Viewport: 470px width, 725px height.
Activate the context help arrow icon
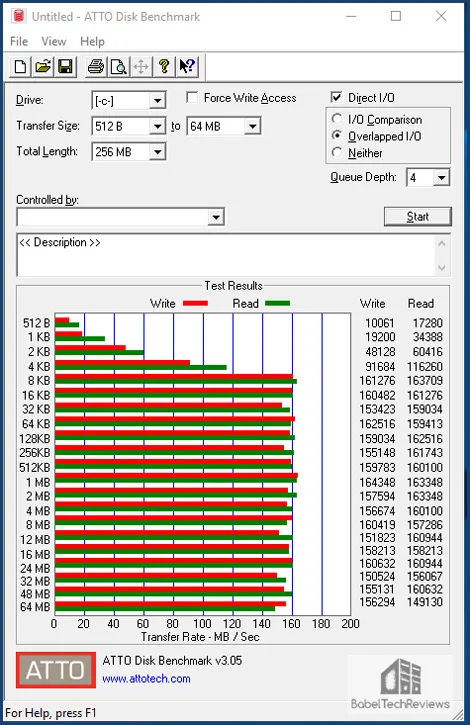pyautogui.click(x=187, y=67)
